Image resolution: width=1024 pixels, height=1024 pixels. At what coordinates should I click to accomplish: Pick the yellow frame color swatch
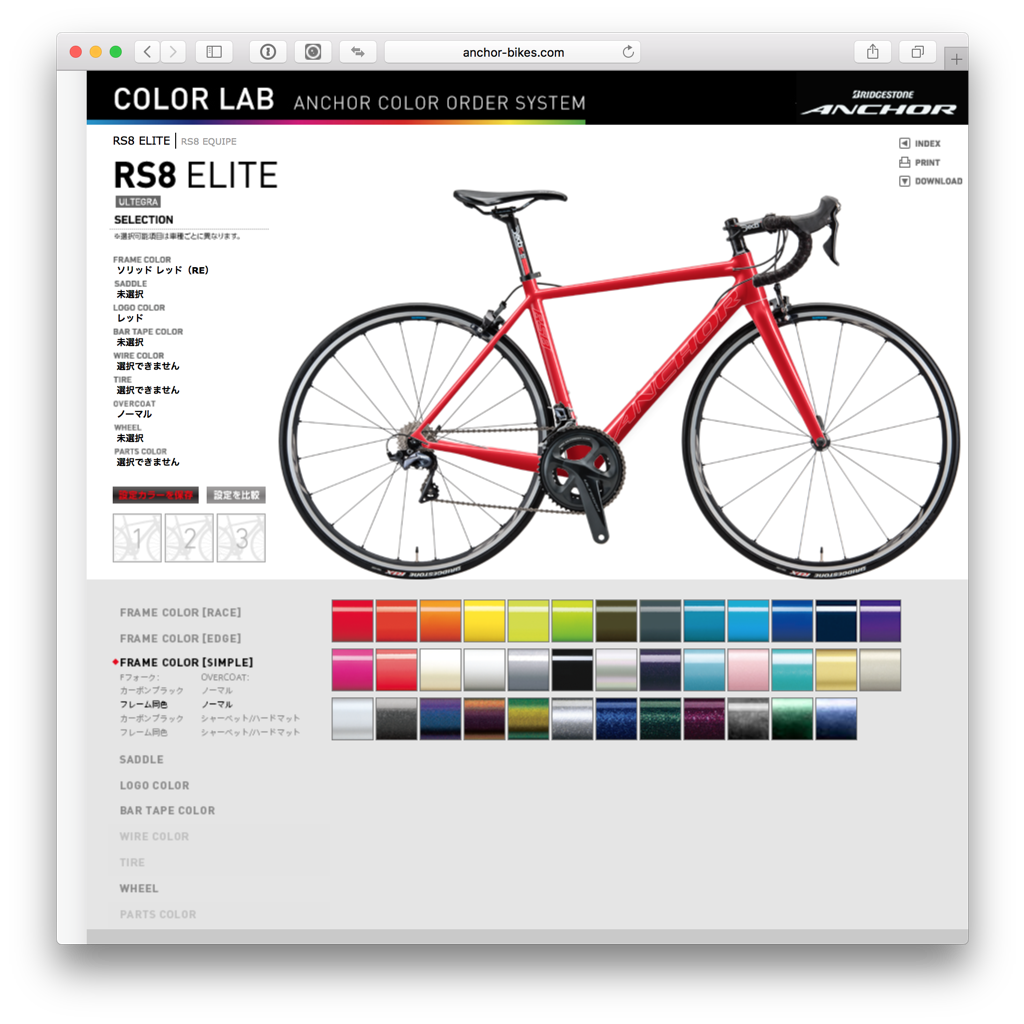point(484,620)
